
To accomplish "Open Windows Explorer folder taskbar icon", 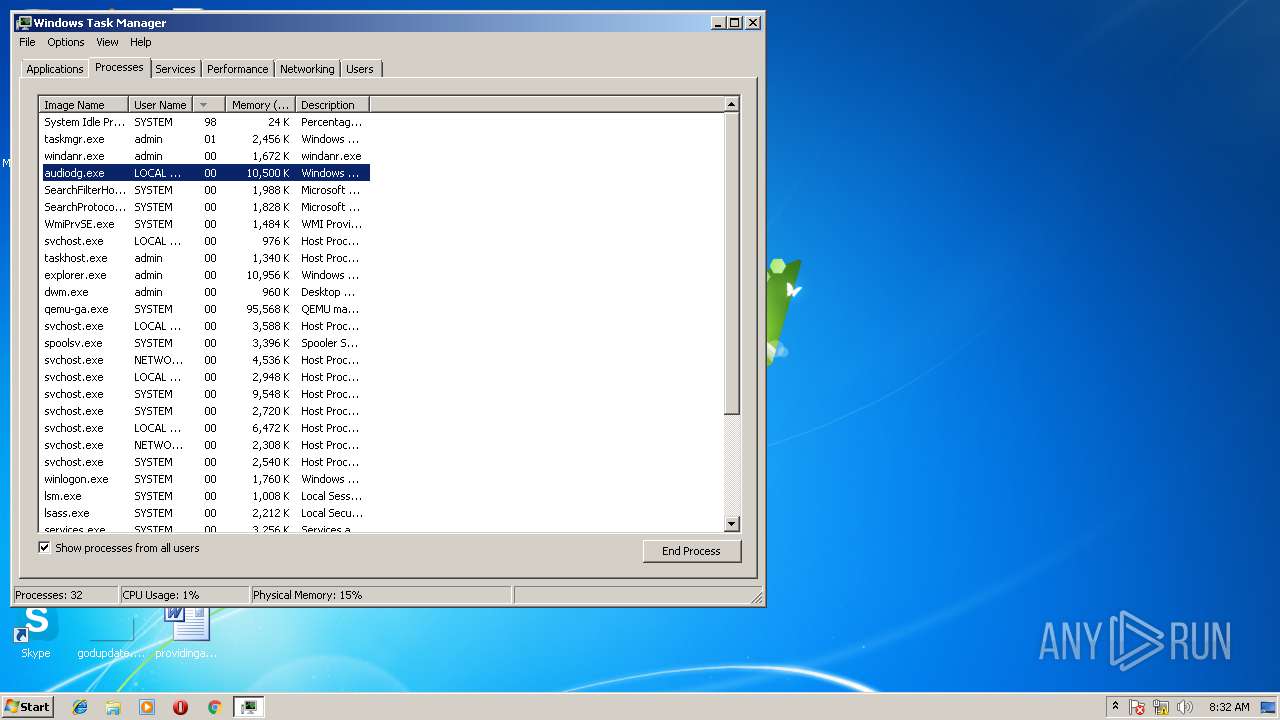I will coord(113,707).
